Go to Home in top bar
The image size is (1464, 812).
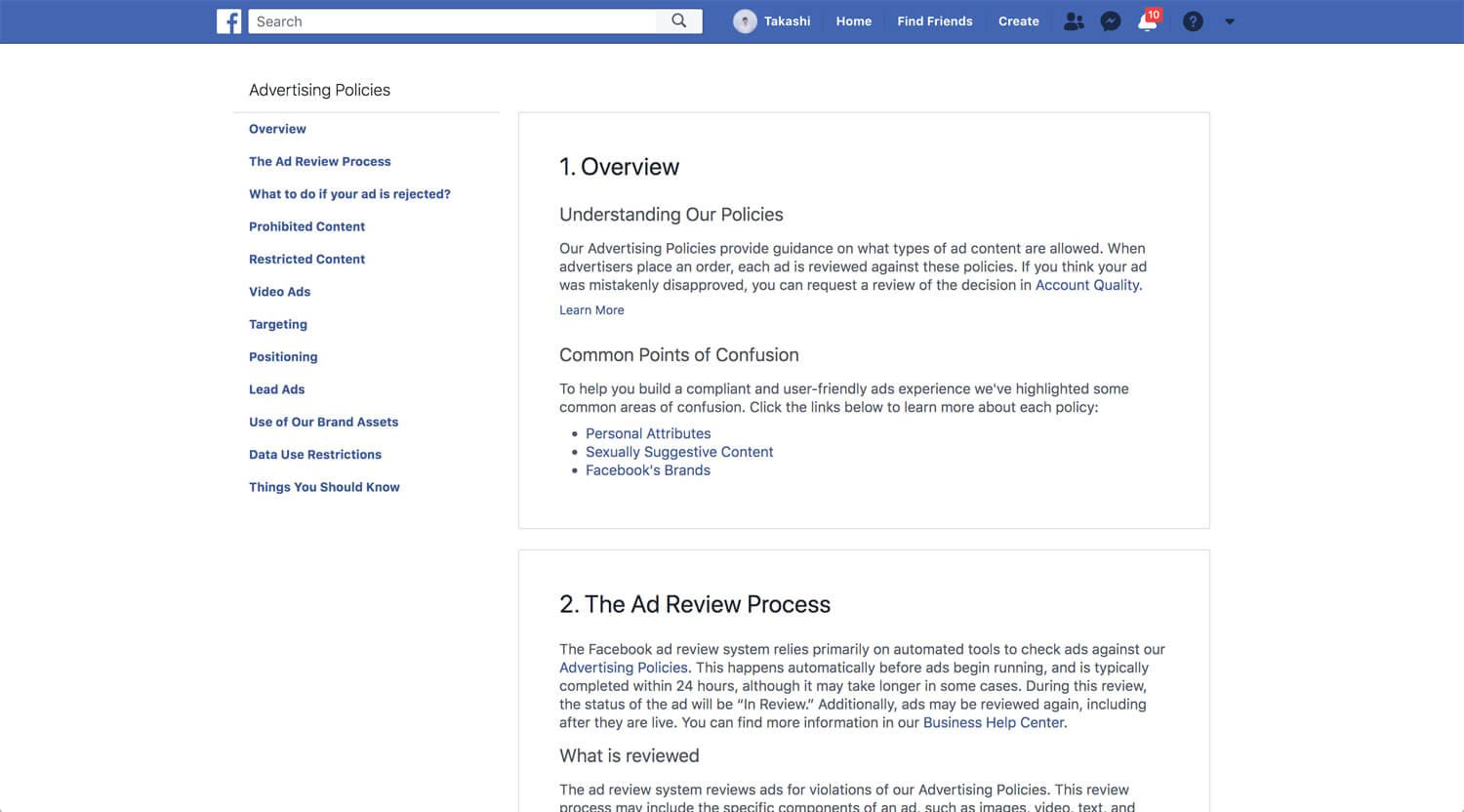[854, 21]
